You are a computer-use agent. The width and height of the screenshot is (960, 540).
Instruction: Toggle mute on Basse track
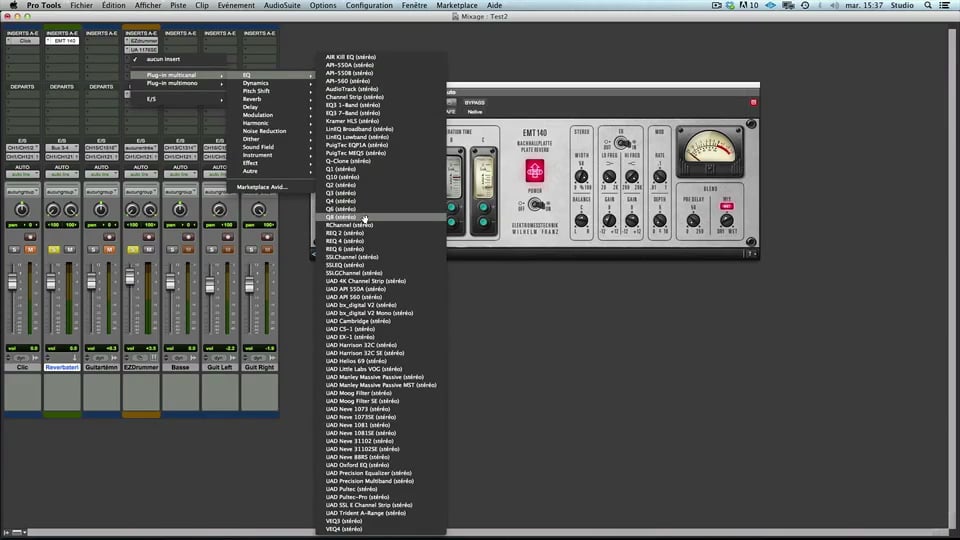(x=188, y=249)
